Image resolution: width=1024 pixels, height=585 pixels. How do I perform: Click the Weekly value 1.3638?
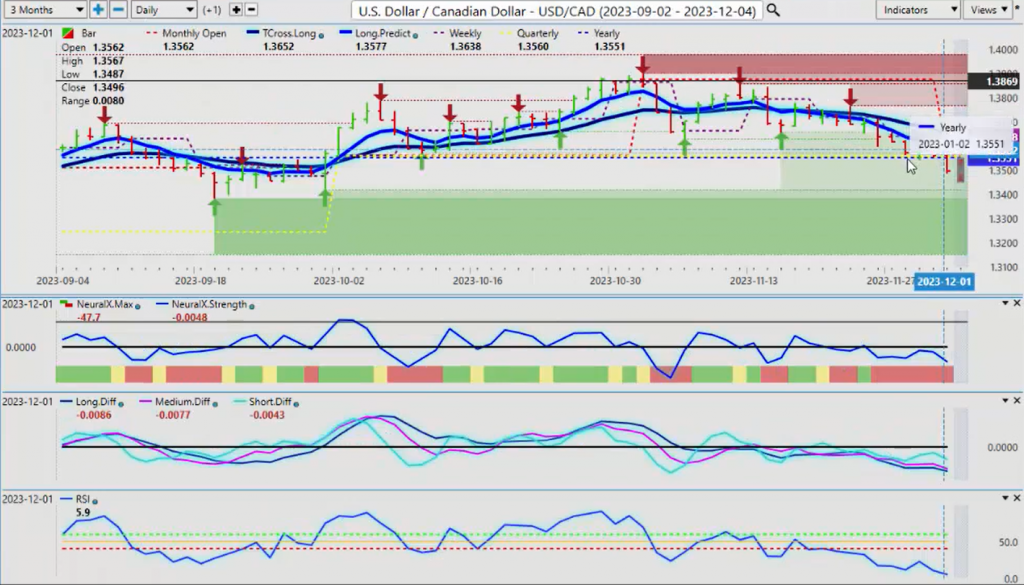click(466, 46)
